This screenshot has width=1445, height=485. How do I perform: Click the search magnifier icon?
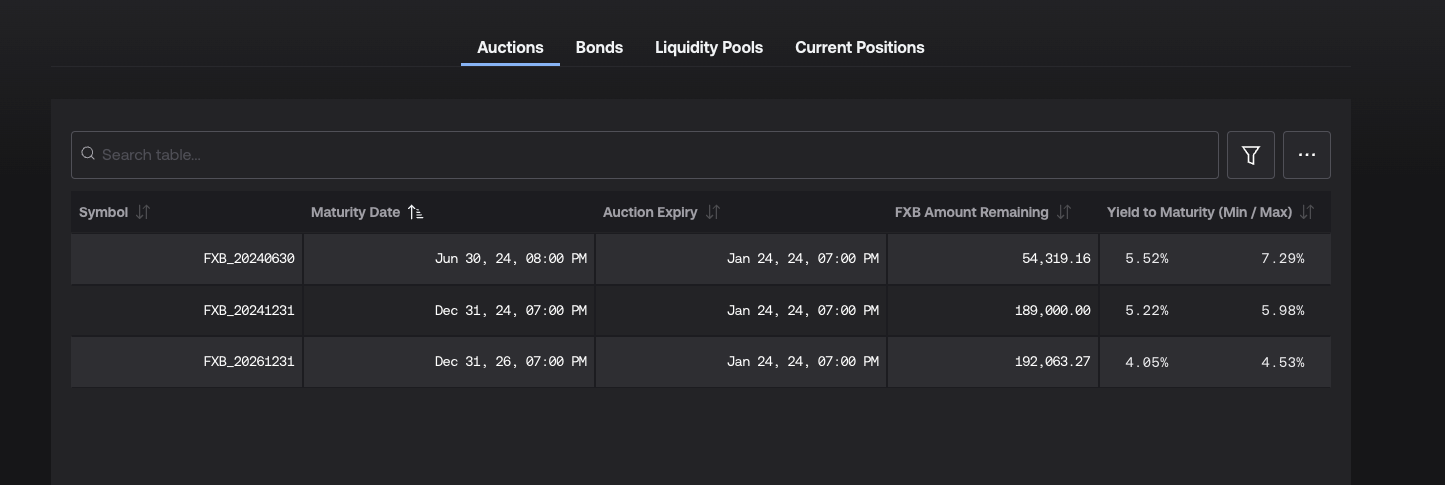pyautogui.click(x=88, y=154)
